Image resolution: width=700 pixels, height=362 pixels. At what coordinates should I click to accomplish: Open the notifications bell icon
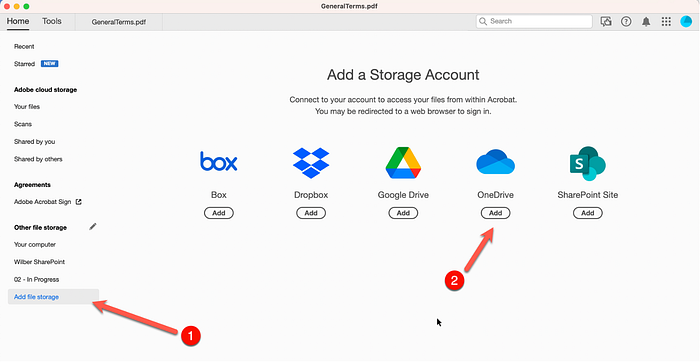click(646, 21)
